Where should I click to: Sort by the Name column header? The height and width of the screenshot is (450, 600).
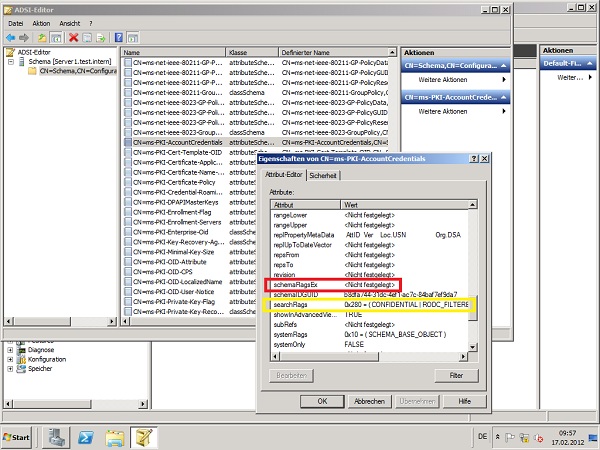pyautogui.click(x=173, y=52)
